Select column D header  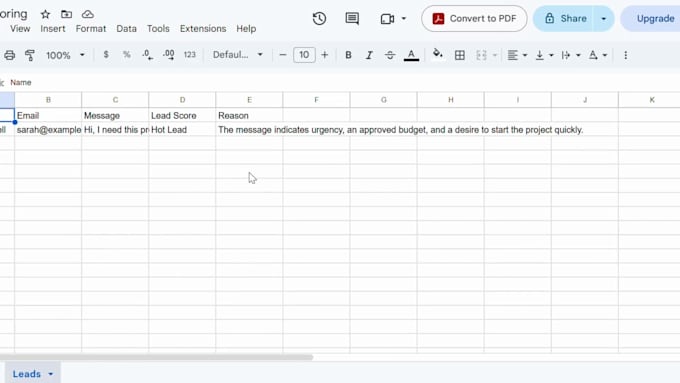182,100
